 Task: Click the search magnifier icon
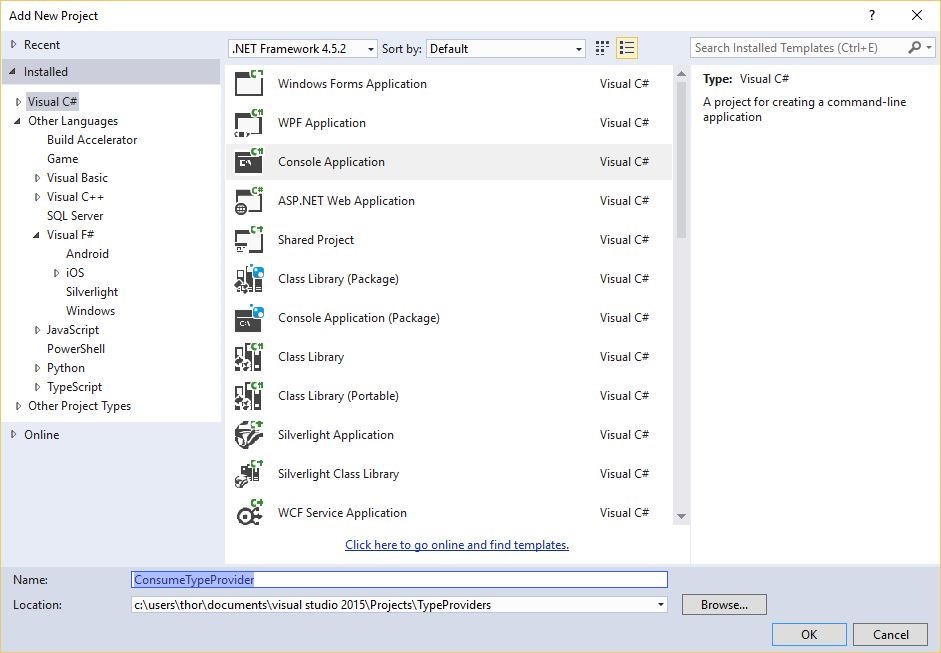914,48
